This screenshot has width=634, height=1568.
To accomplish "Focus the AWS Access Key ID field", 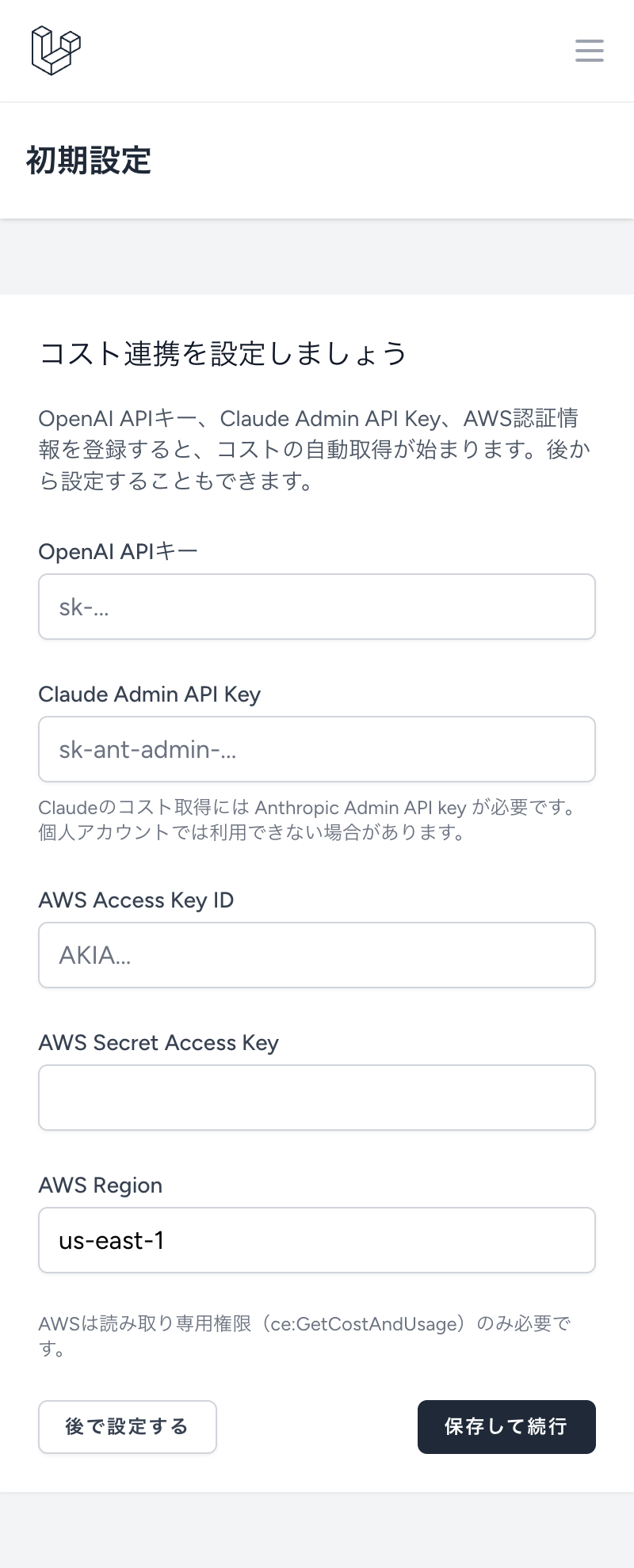I will (317, 955).
